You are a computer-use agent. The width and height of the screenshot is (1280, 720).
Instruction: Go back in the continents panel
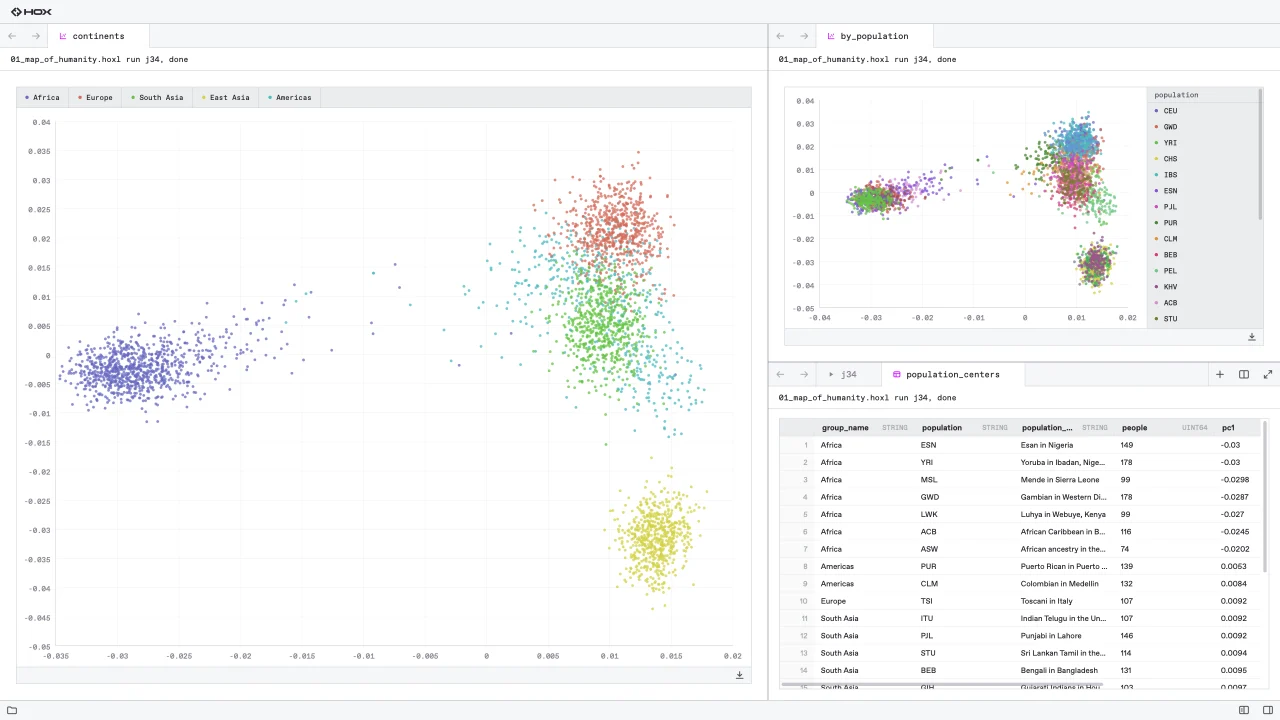(12, 36)
